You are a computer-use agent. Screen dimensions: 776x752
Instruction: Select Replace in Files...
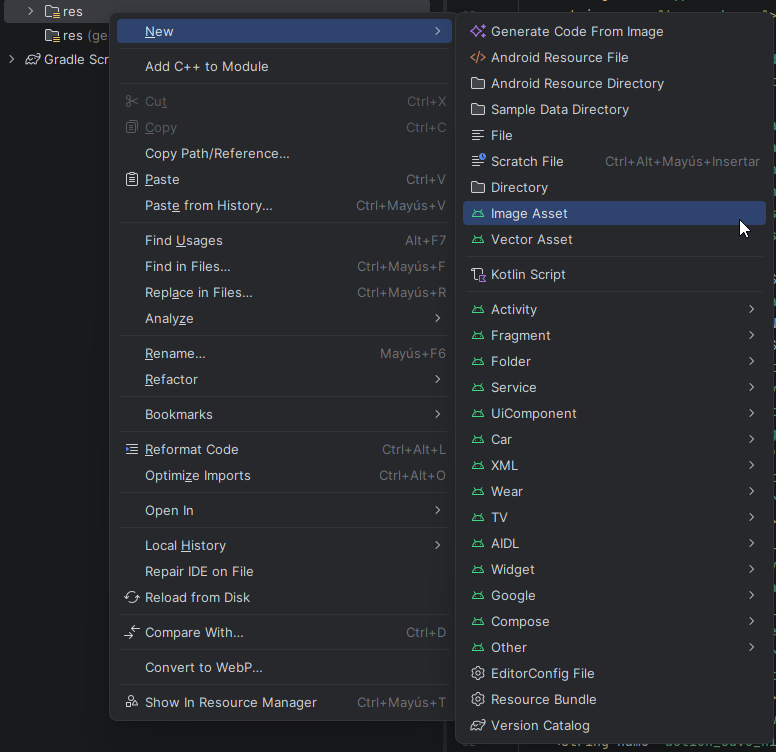click(285, 292)
